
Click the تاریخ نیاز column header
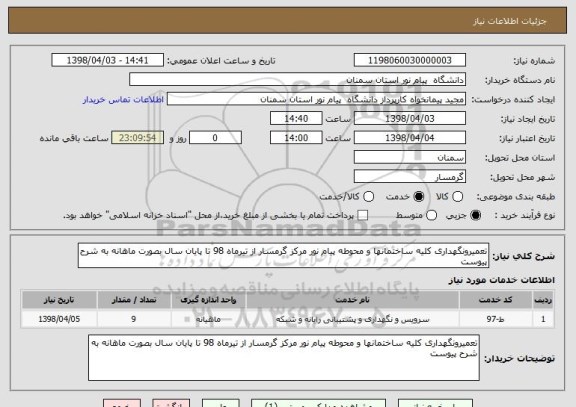[x=59, y=300]
